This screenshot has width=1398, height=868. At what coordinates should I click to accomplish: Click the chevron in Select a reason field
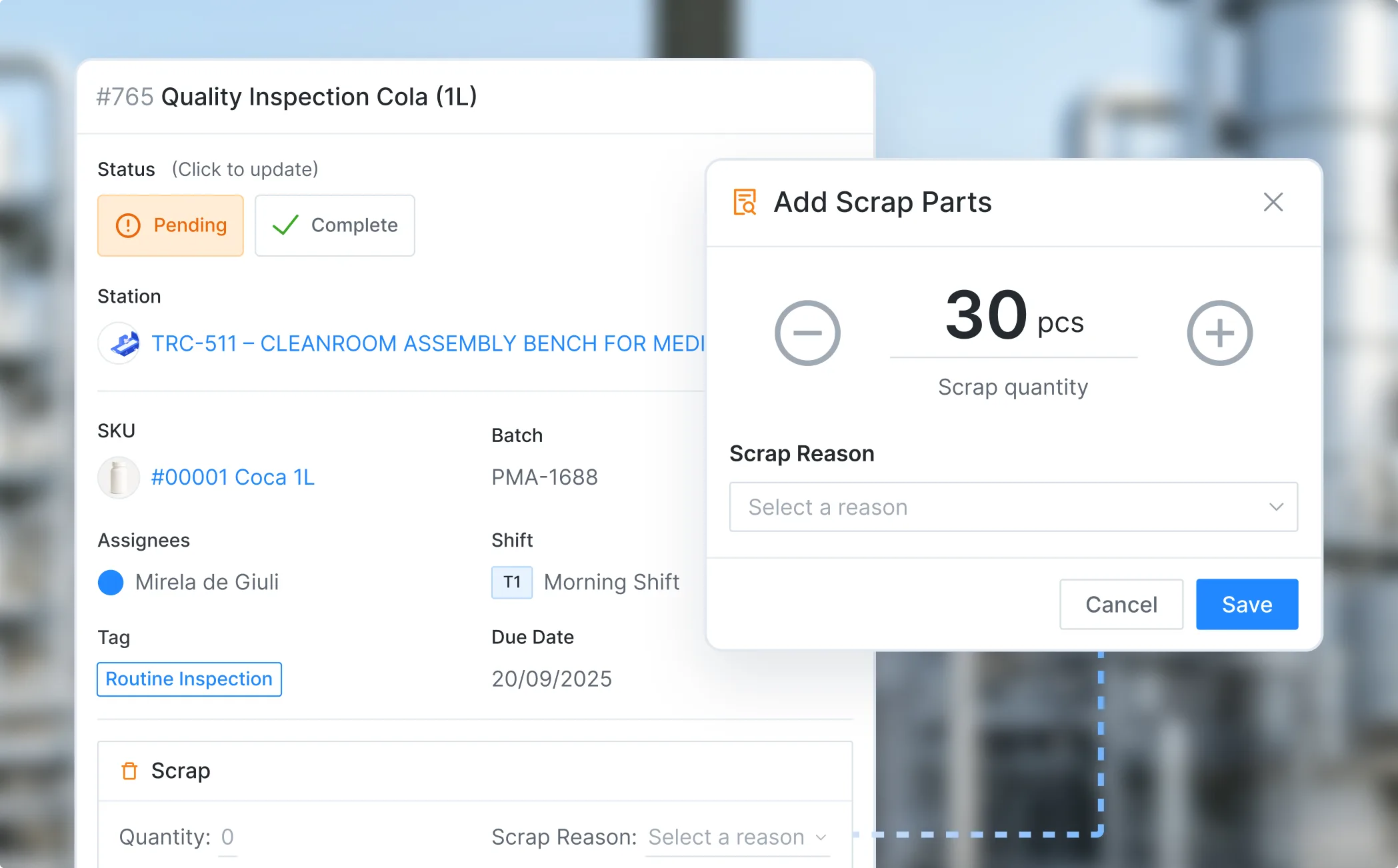(x=1276, y=507)
